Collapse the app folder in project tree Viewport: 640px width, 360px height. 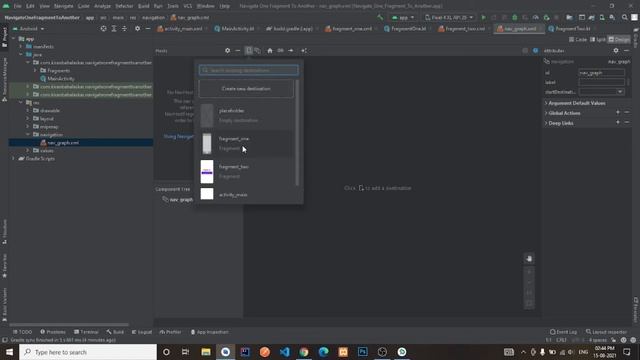point(13,39)
